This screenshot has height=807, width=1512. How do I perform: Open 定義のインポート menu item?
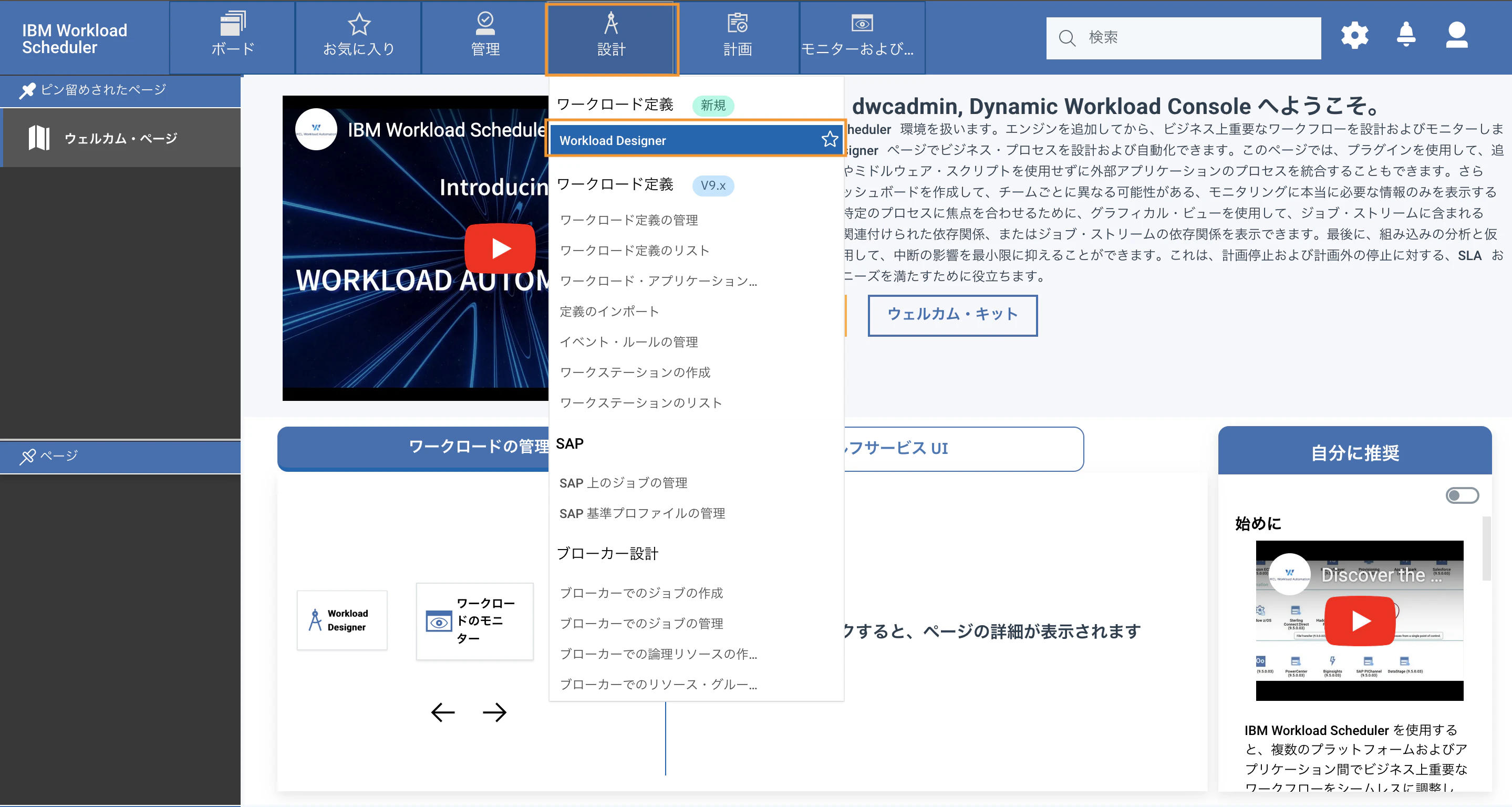[x=609, y=312]
